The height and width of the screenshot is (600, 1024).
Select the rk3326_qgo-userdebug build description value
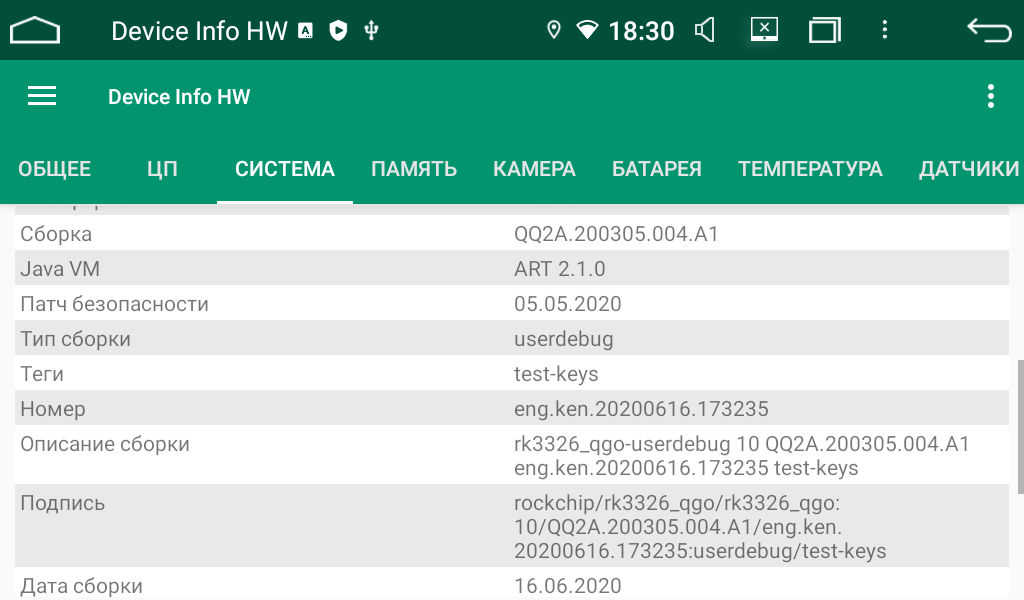click(x=742, y=456)
